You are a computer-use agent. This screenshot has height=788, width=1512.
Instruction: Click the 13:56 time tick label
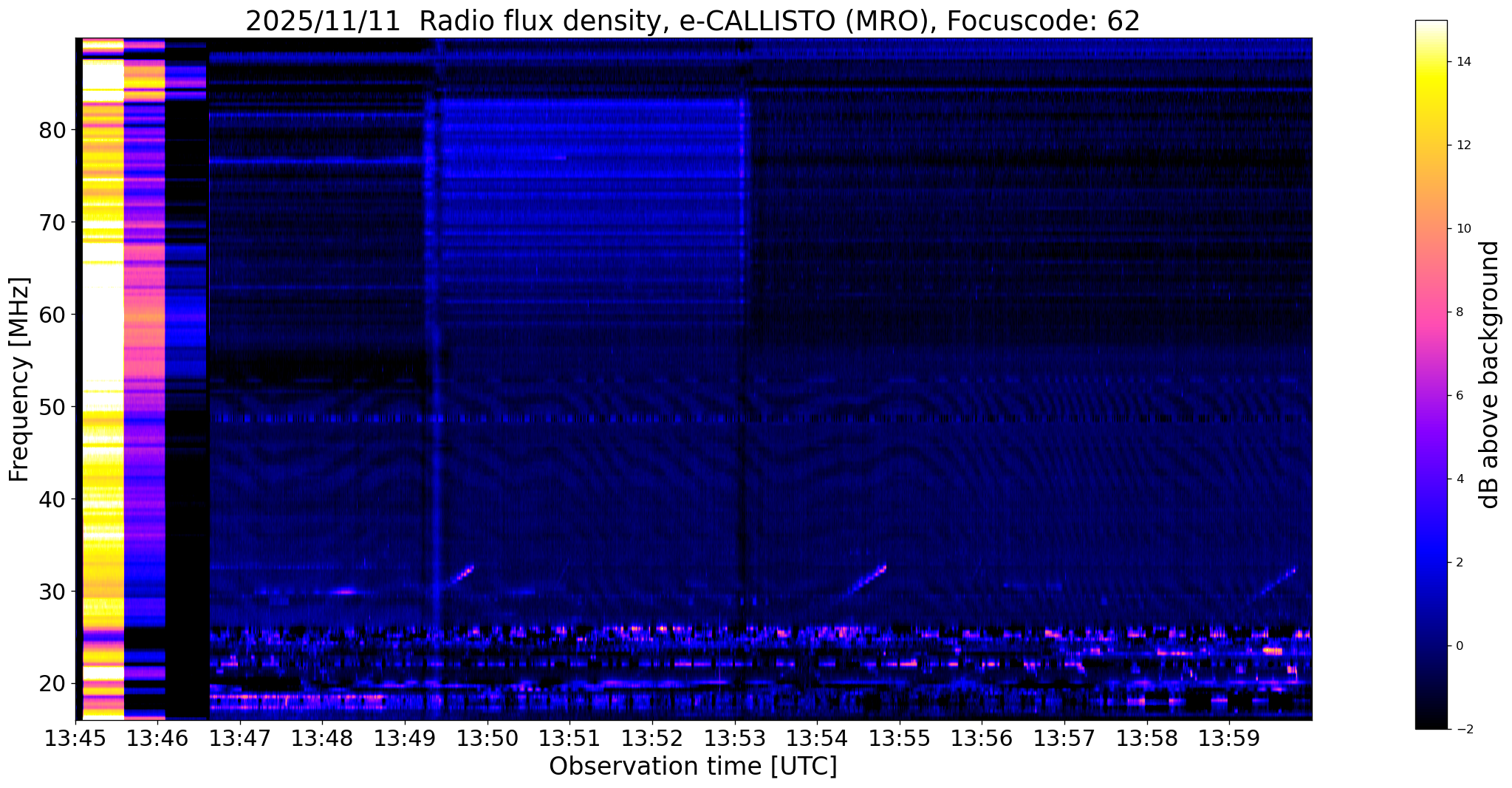[982, 738]
